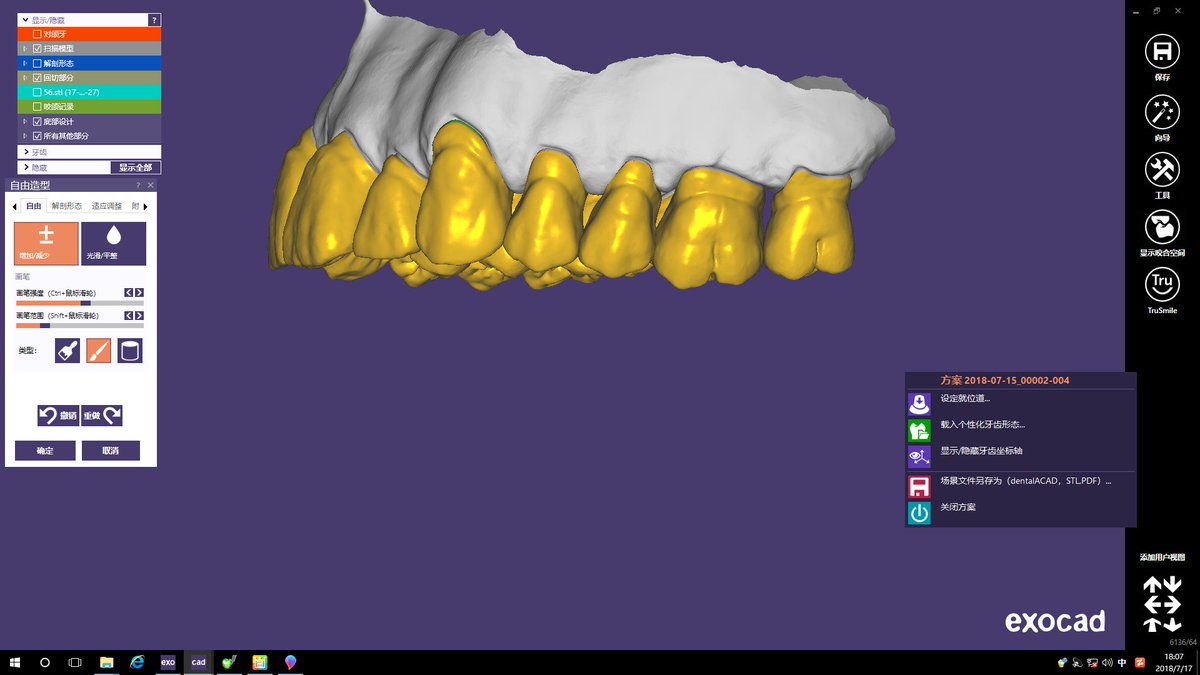
Task: Open File Explorer from the taskbar
Action: pos(106,662)
